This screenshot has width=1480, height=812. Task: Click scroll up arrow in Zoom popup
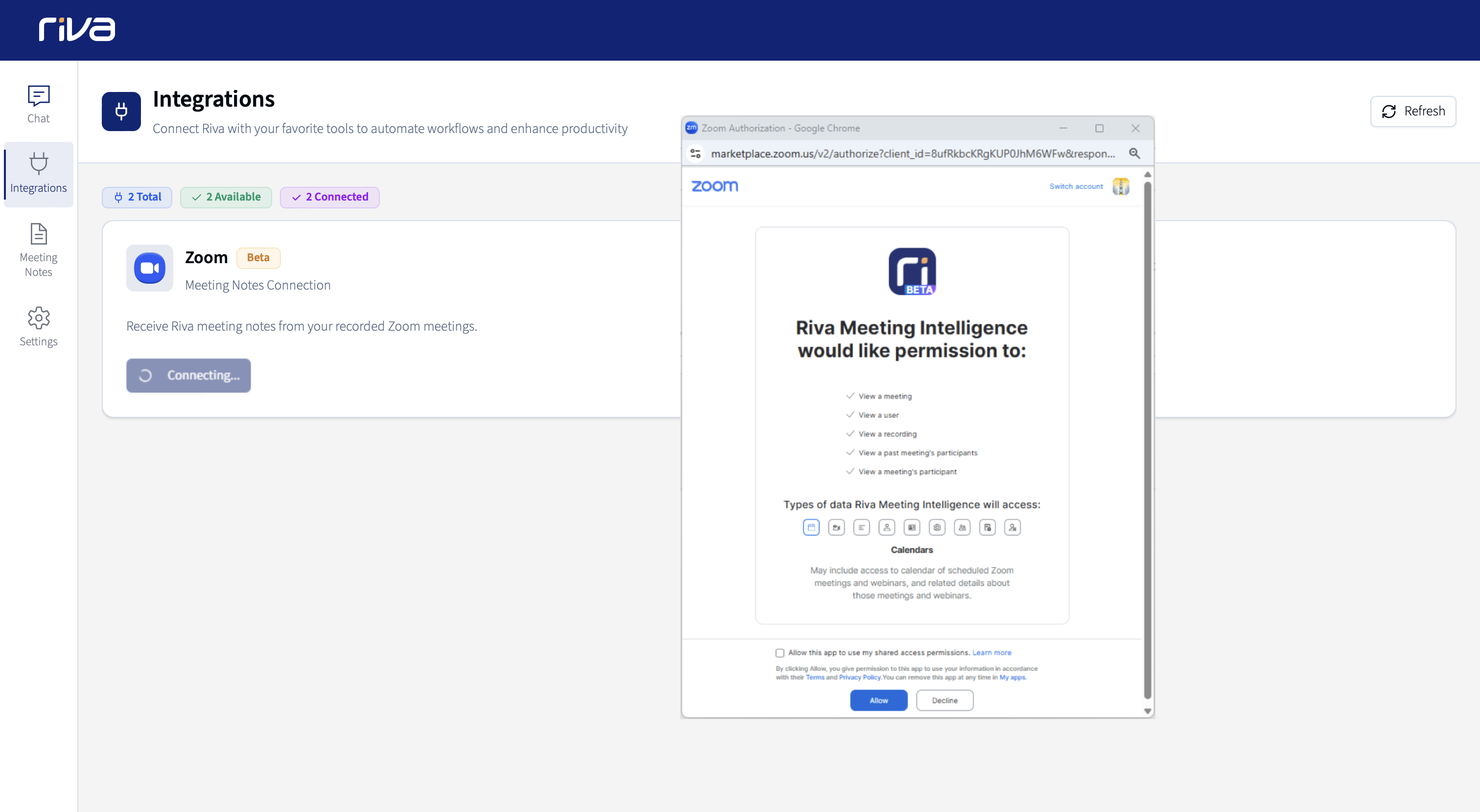click(1147, 174)
